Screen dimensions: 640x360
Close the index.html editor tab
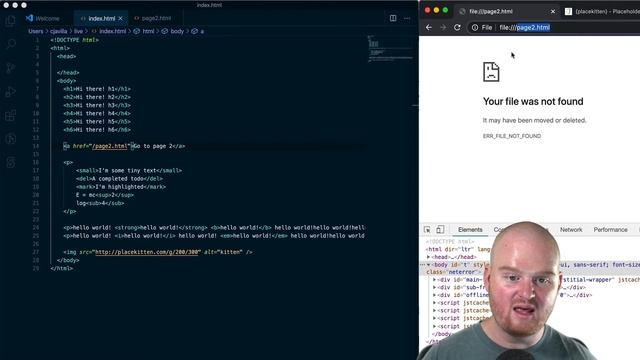pos(120,18)
